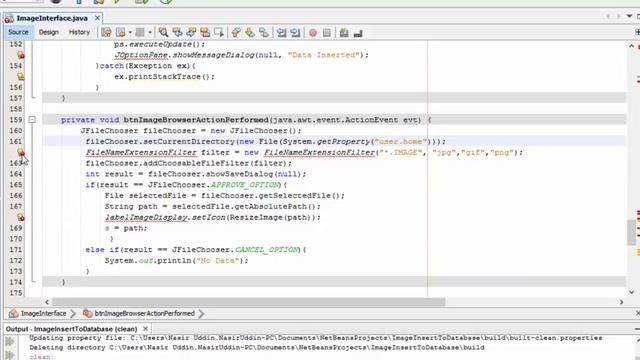The width and height of the screenshot is (640, 360).
Task: Click Shift Line Right icon
Action: click(x=295, y=32)
